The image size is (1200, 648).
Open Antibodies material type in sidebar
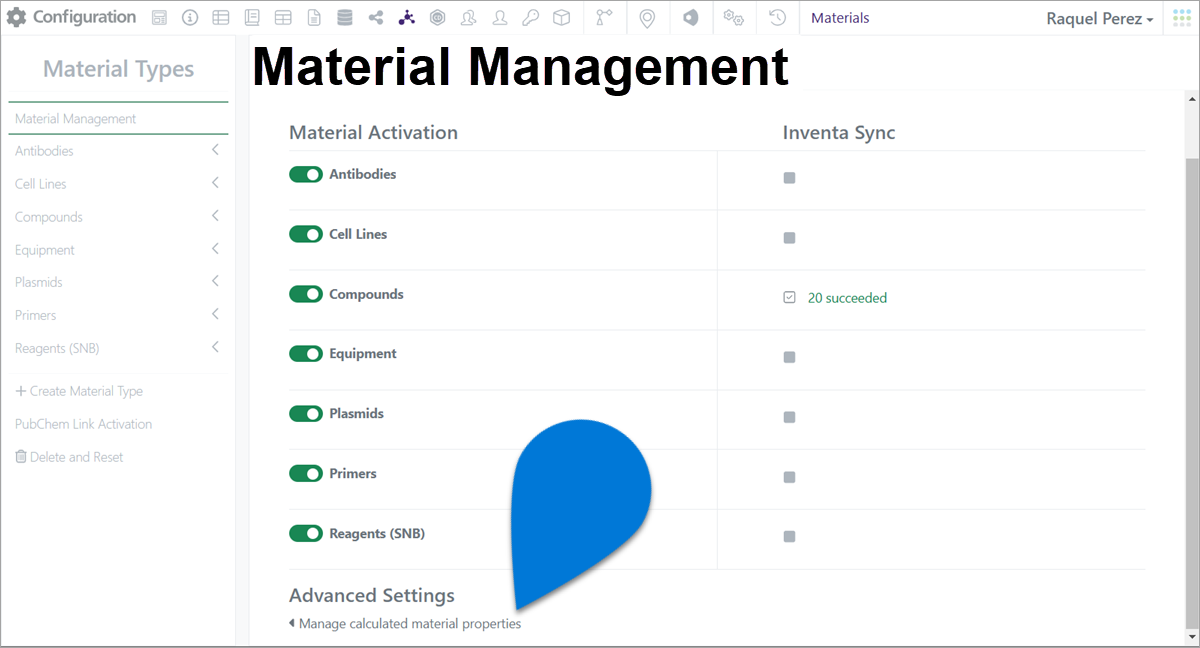click(44, 151)
